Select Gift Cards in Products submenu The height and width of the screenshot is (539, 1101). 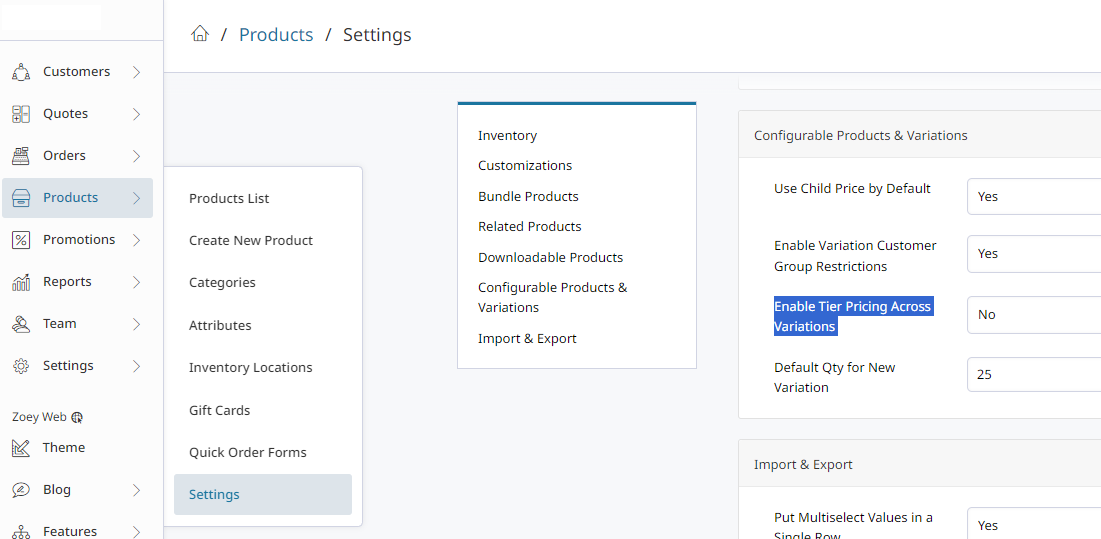pyautogui.click(x=219, y=410)
